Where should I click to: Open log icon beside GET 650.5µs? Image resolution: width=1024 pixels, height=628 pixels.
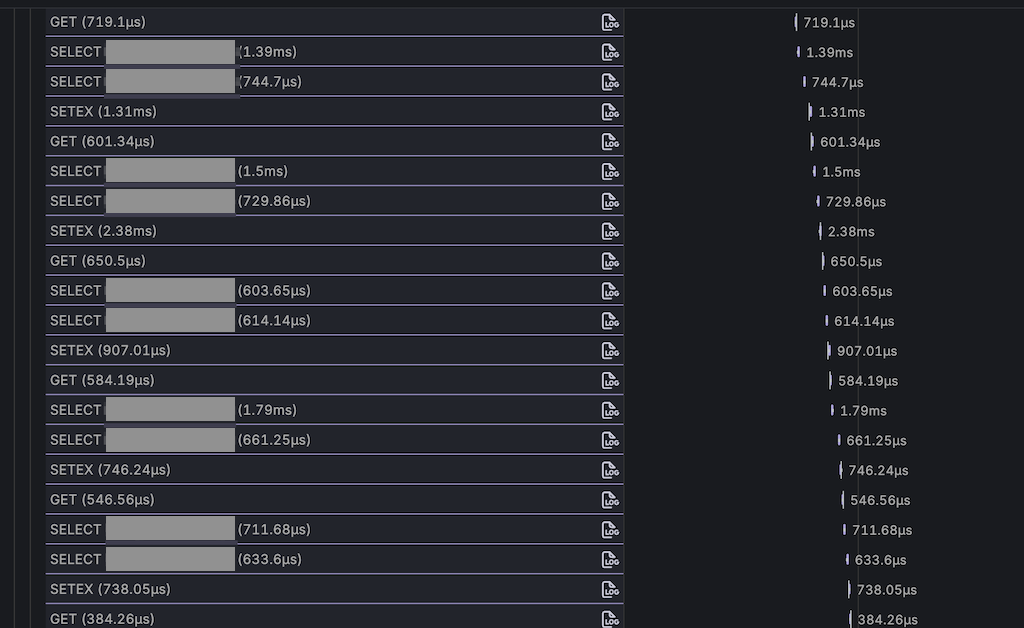coord(610,261)
